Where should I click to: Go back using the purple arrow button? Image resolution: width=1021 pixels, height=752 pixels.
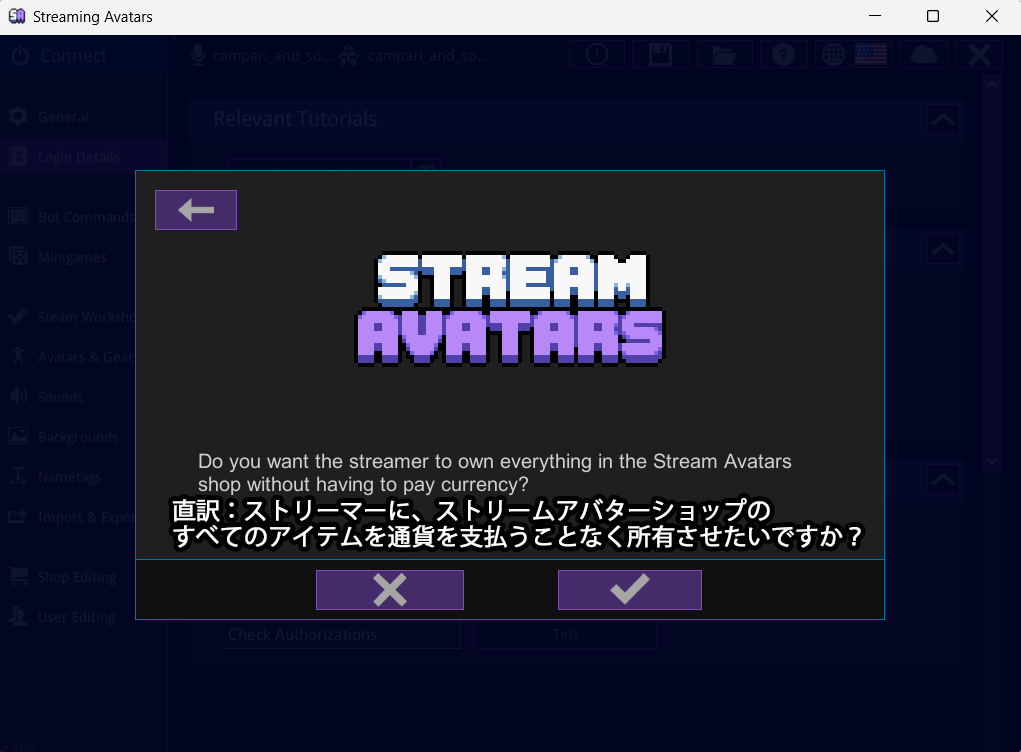click(195, 209)
